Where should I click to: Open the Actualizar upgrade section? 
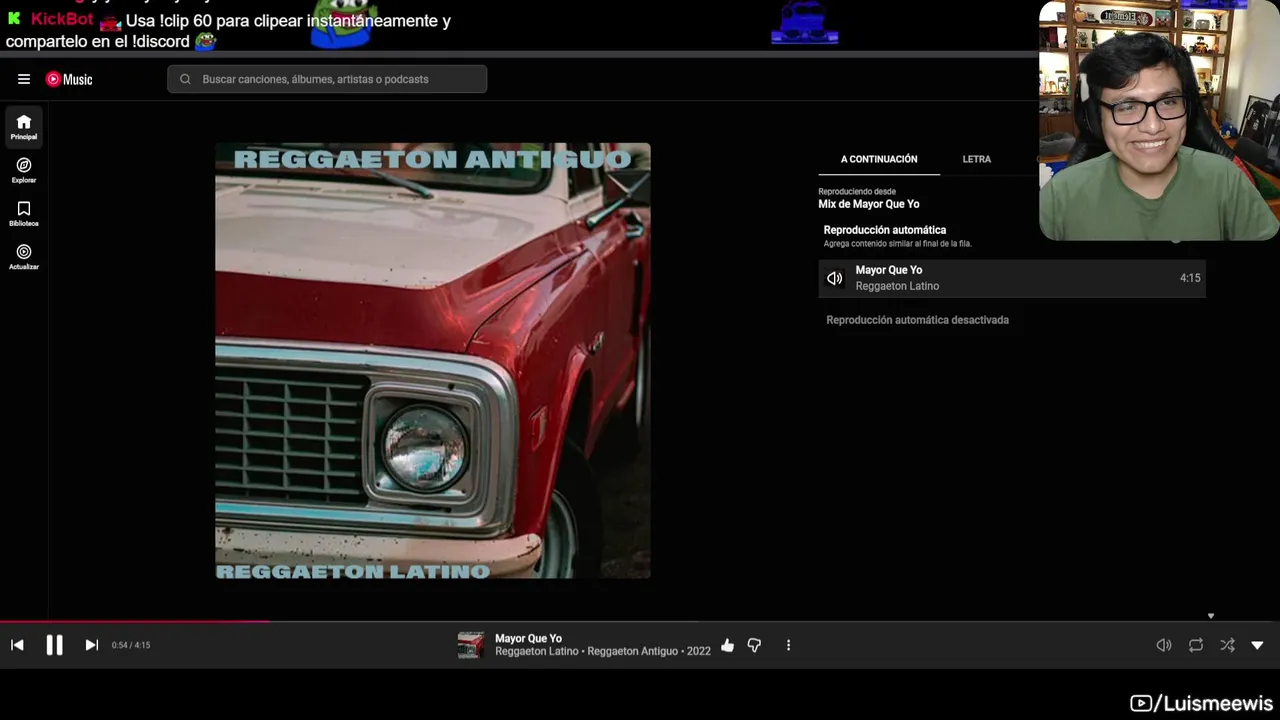(x=24, y=257)
